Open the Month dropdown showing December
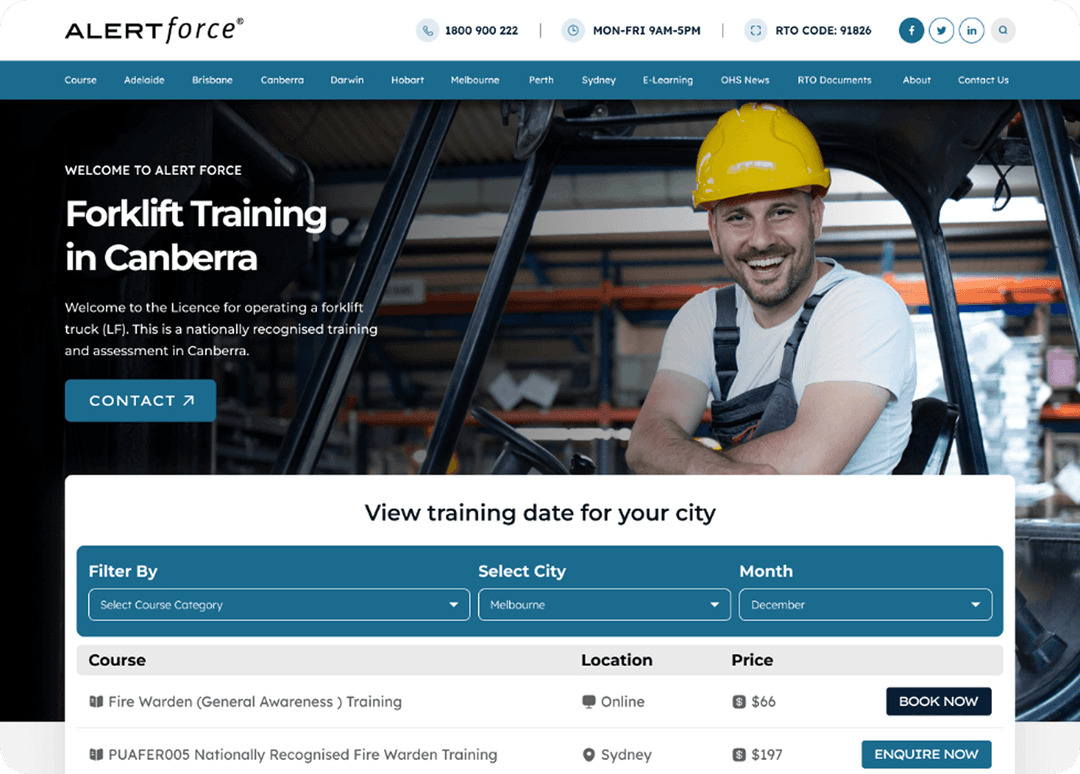 [865, 605]
